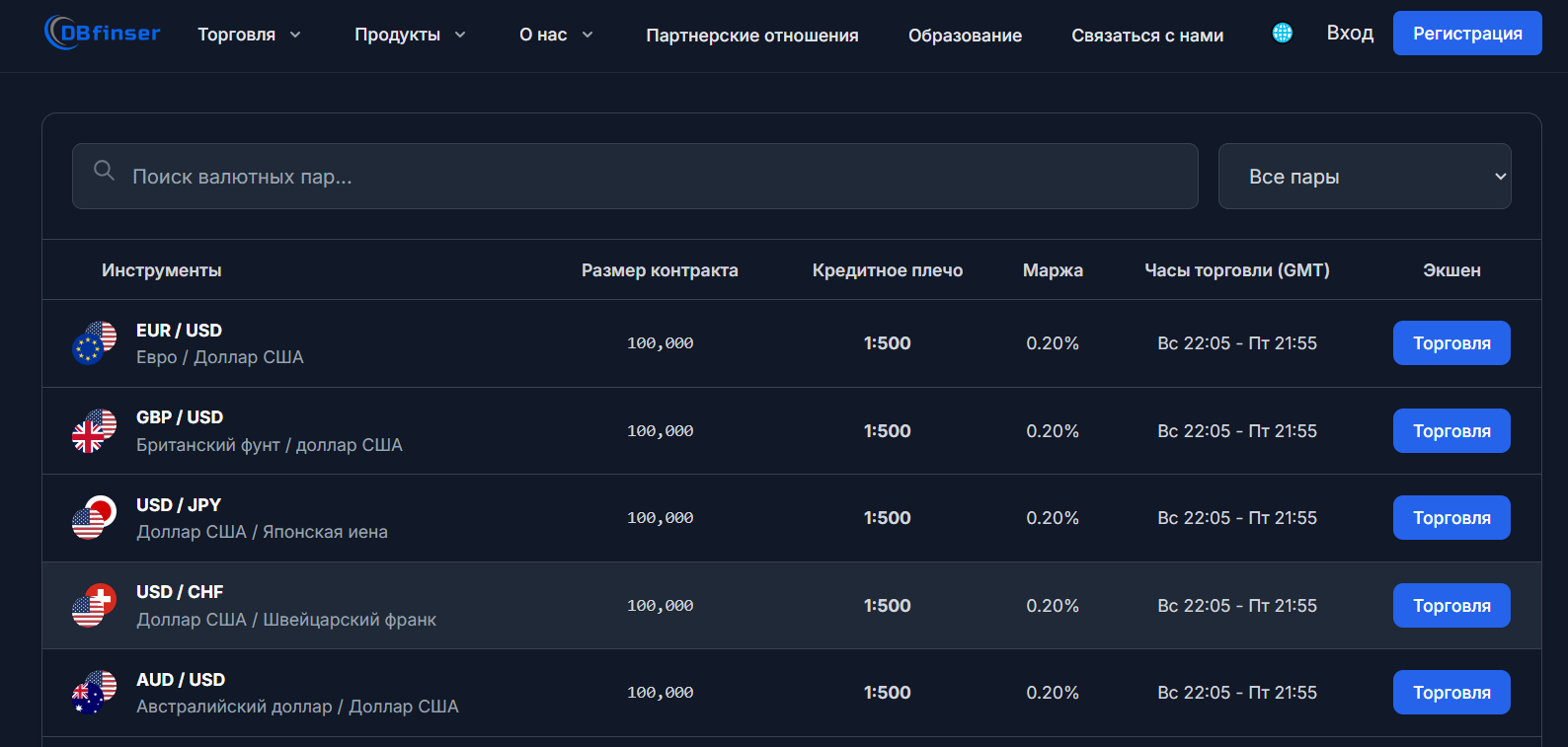This screenshot has height=747, width=1568.
Task: Expand the О нас dropdown menu
Action: (x=556, y=35)
